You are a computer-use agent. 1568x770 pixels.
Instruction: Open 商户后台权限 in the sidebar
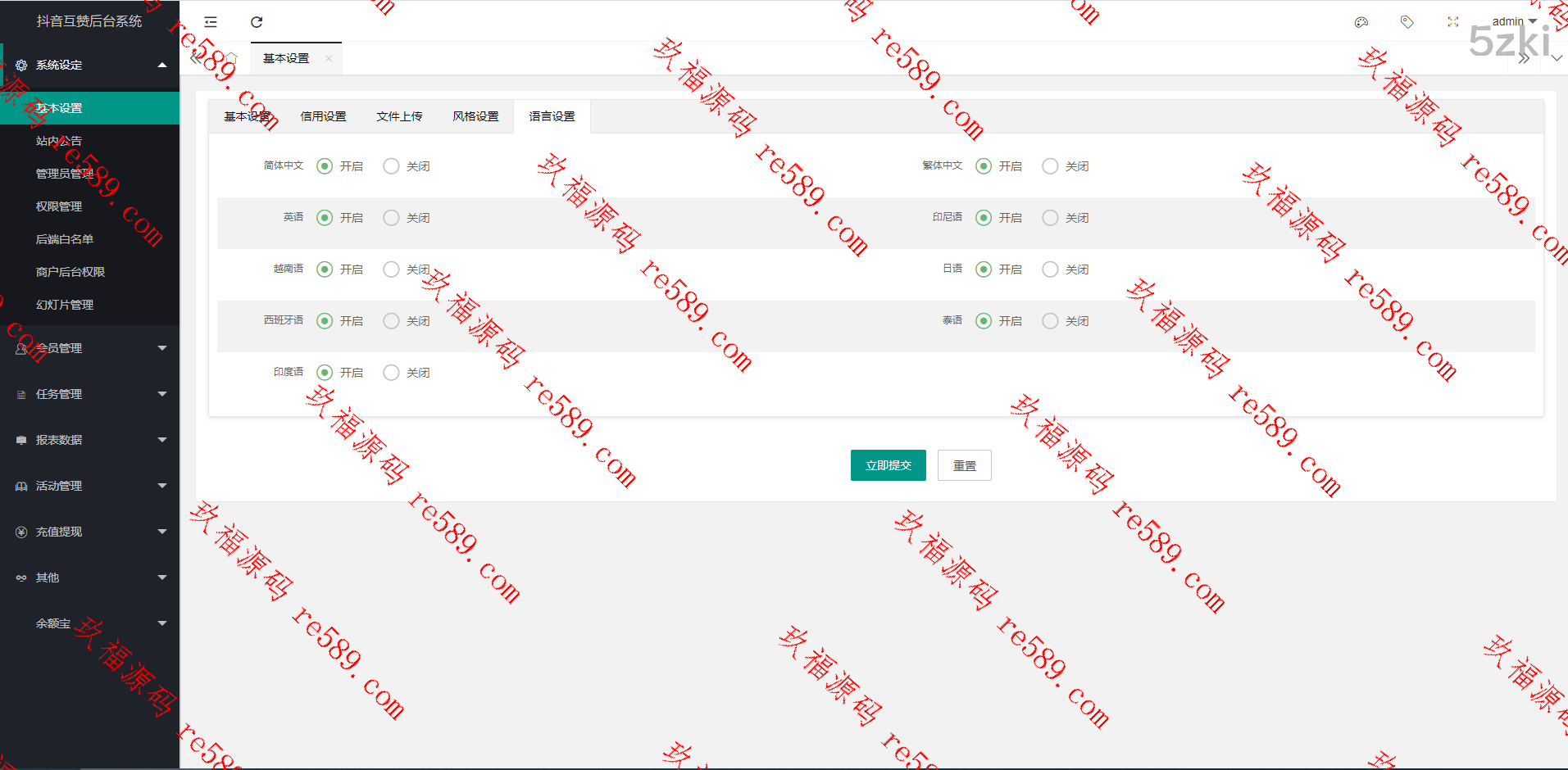(x=89, y=272)
